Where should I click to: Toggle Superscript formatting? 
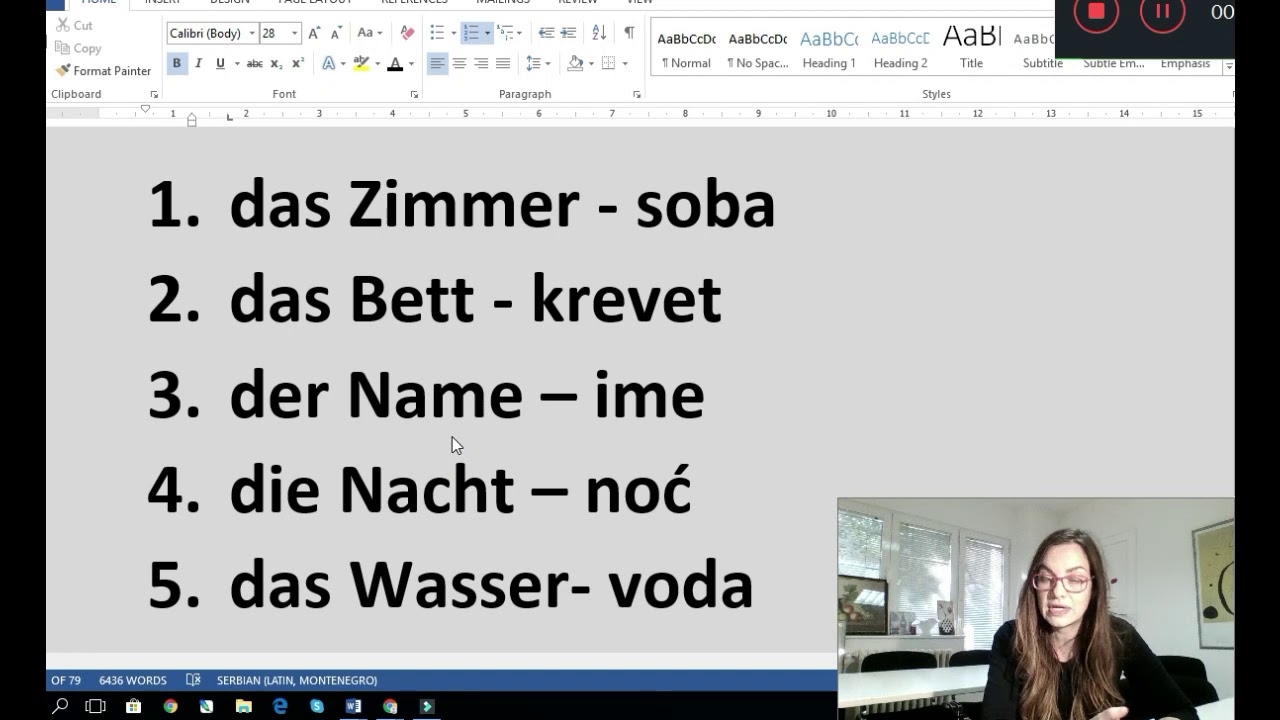(x=298, y=63)
